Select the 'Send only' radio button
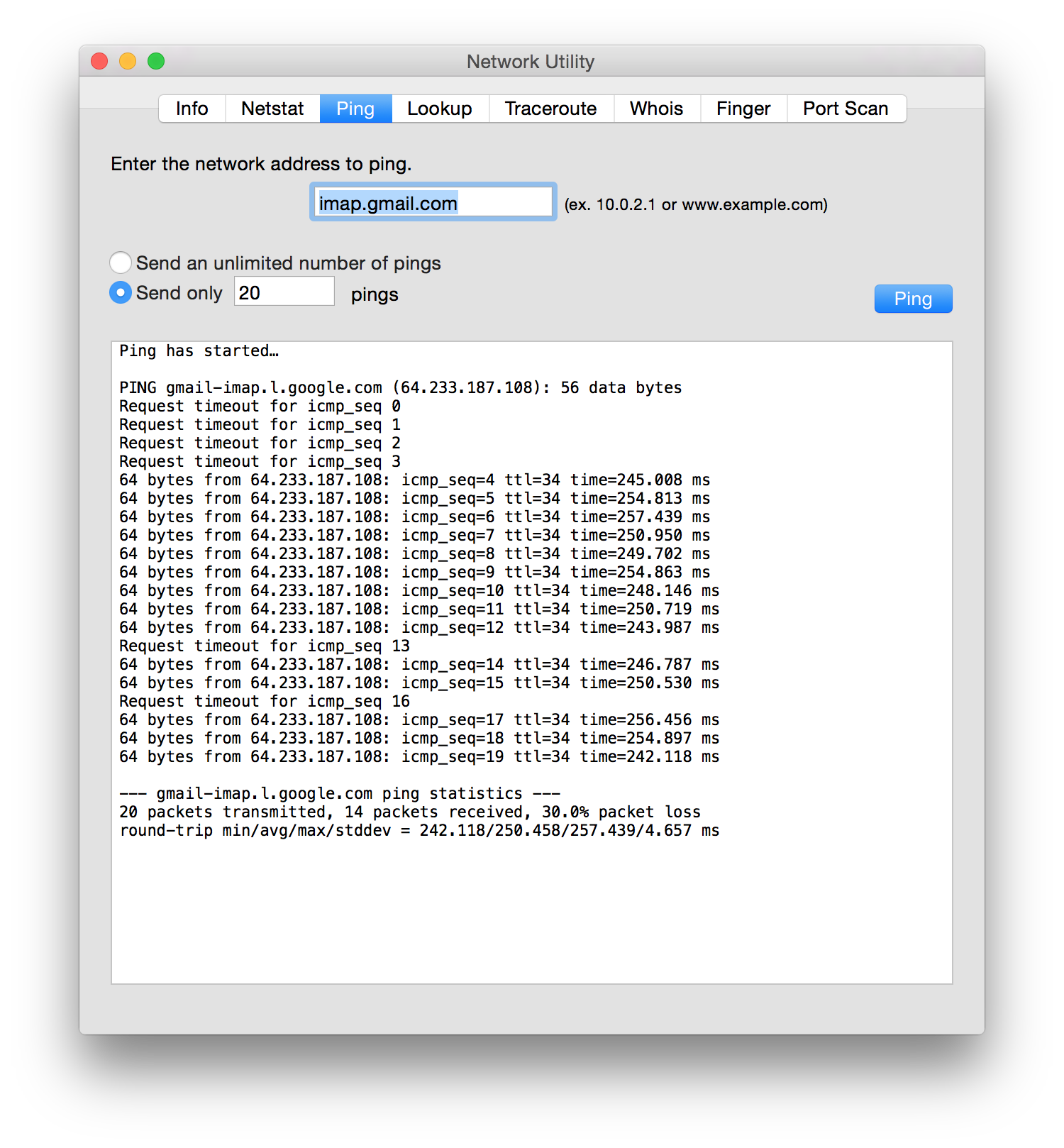 pos(166,292)
